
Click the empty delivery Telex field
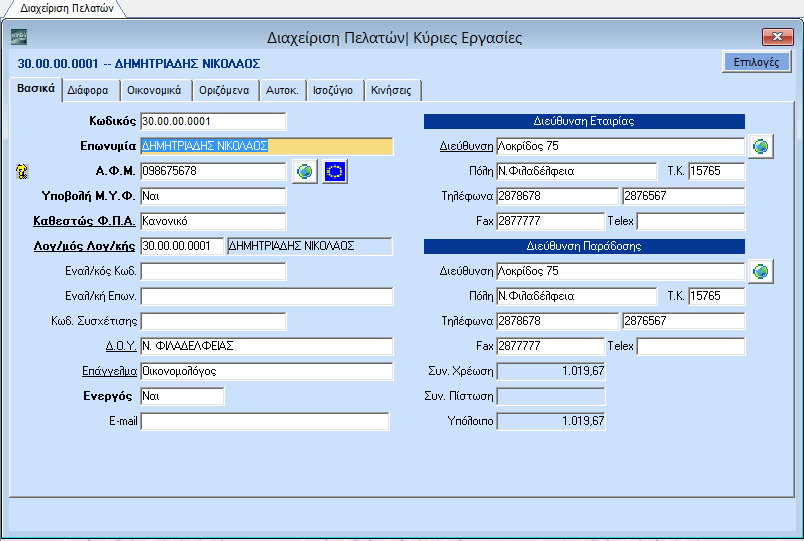(691, 346)
